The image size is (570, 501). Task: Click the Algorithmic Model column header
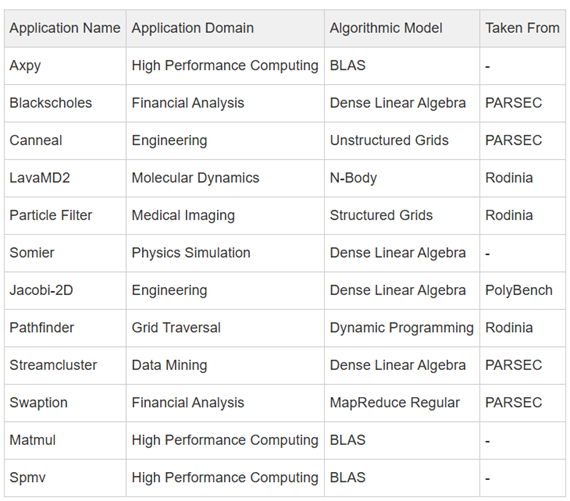pos(386,28)
